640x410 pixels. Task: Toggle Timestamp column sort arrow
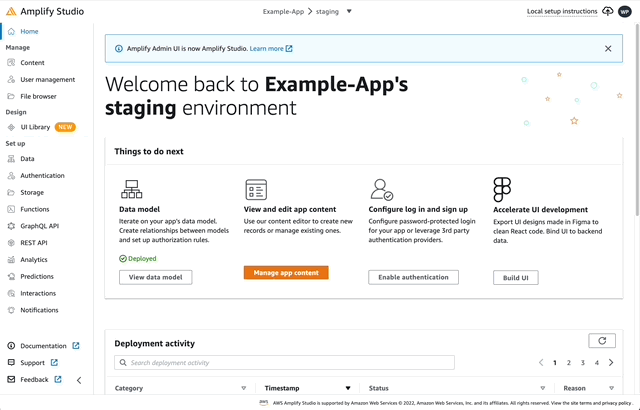[x=348, y=388]
